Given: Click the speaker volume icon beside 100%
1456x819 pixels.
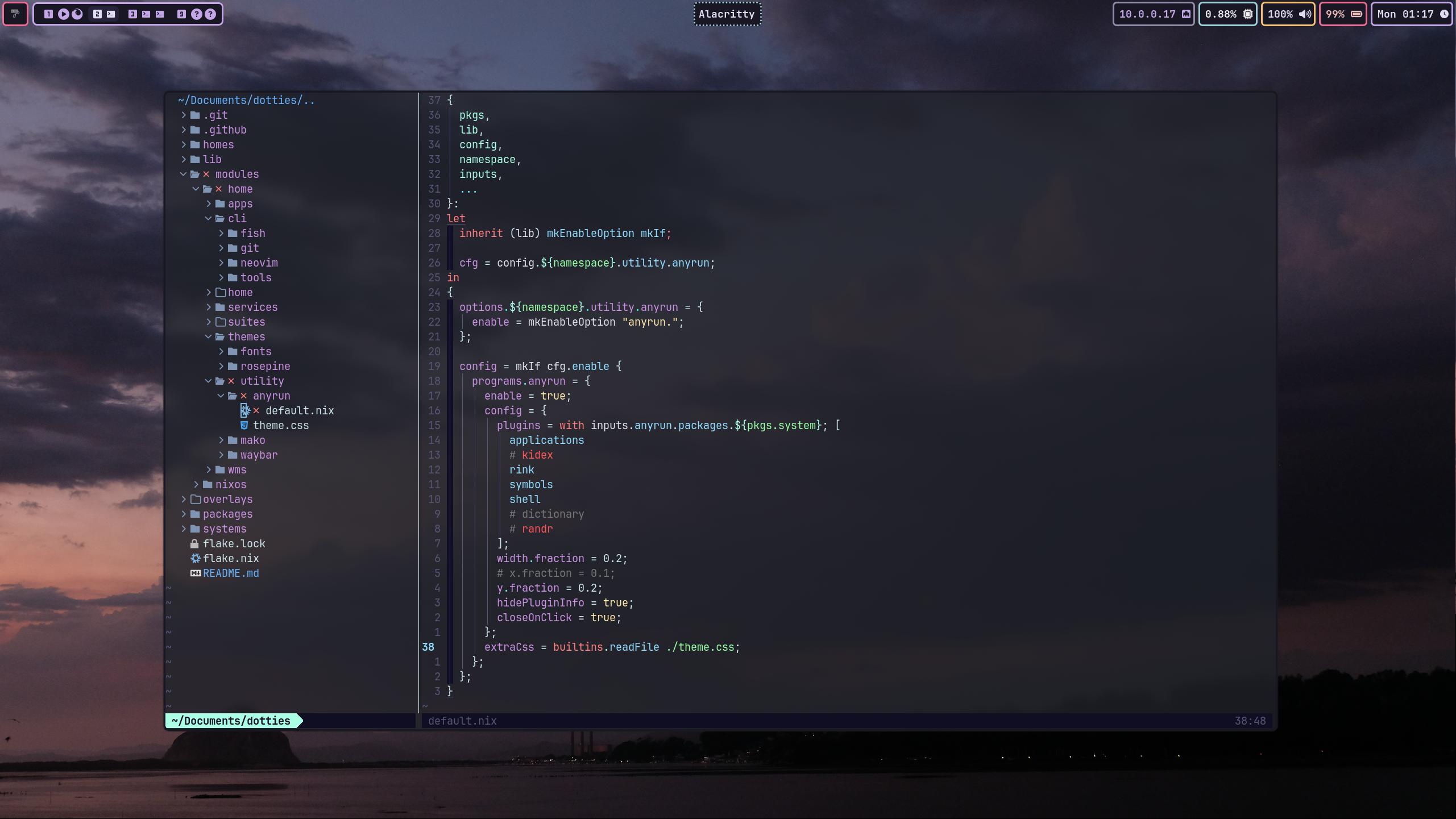Looking at the screenshot, I should click(x=1305, y=14).
